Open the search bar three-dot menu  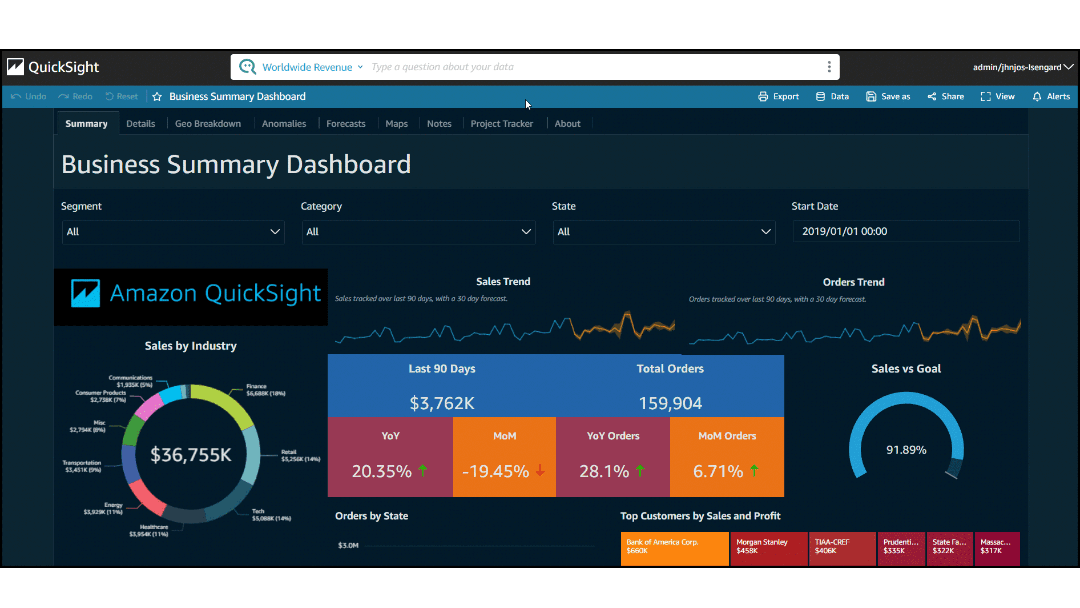(x=829, y=67)
